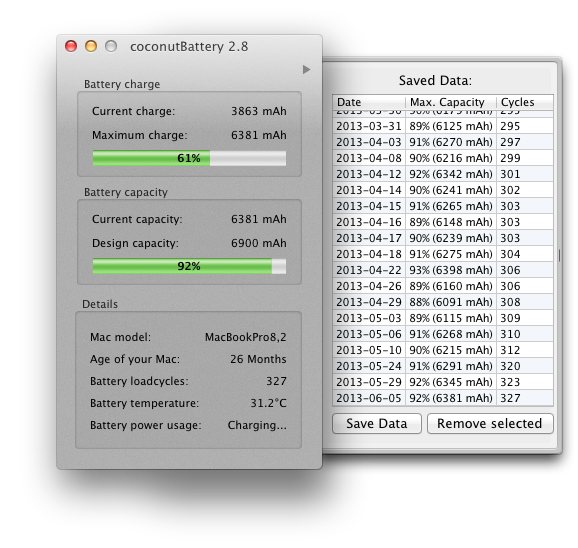Click the Save Data button
Image resolution: width=578 pixels, height=548 pixels.
click(x=377, y=423)
